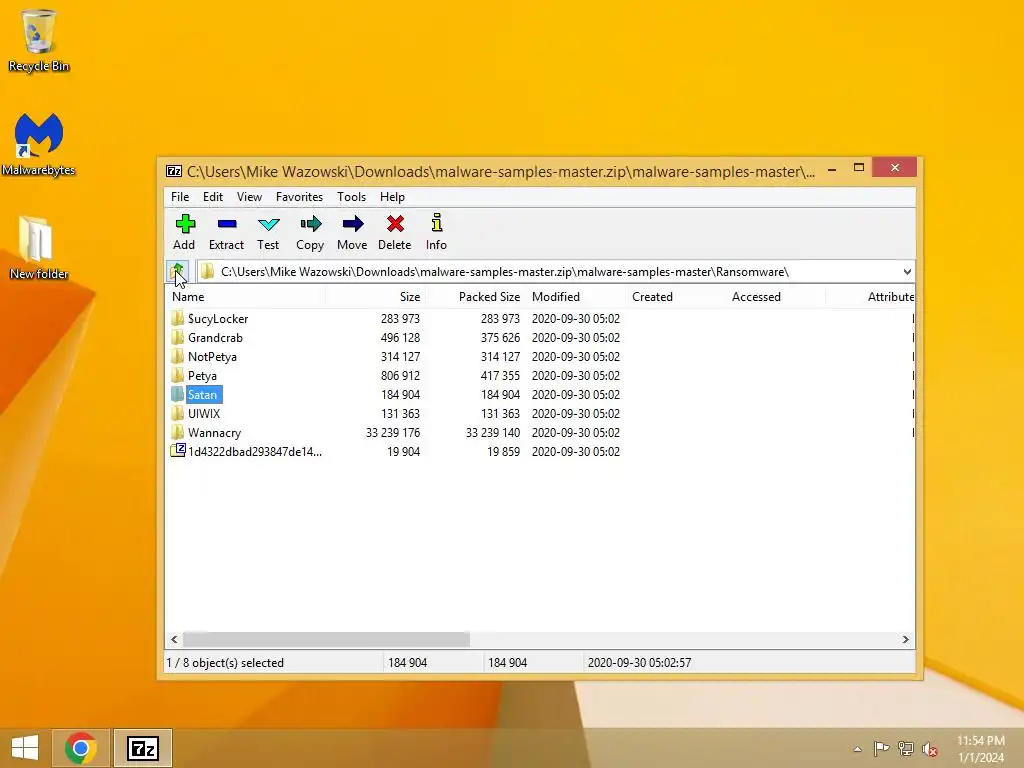Click the muted volume tray icon
1024x768 pixels.
pos(930,748)
